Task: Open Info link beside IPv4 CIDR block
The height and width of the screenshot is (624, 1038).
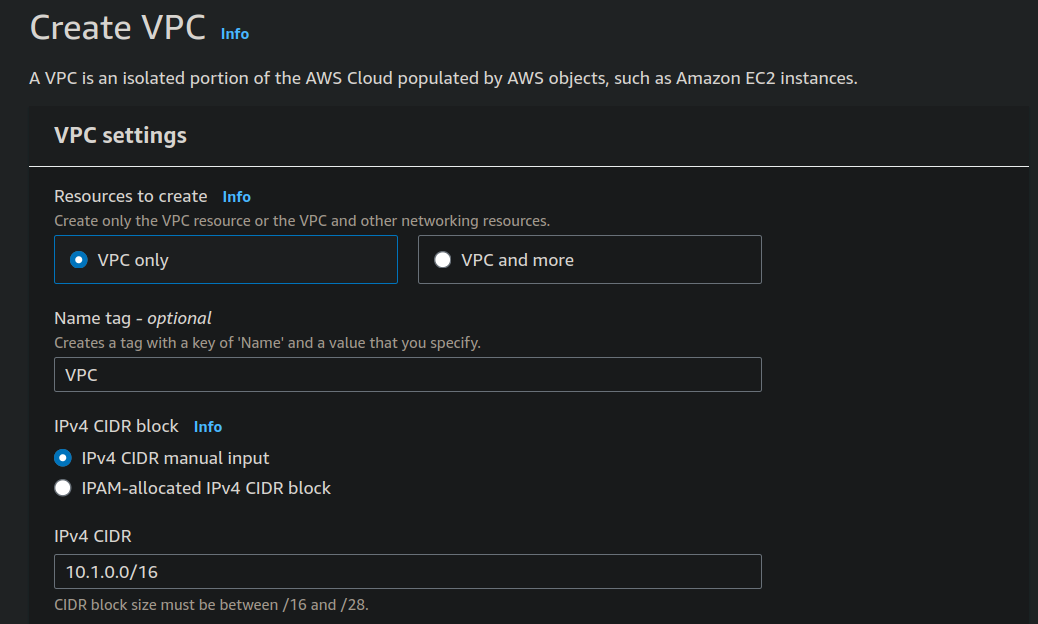Action: coord(208,427)
